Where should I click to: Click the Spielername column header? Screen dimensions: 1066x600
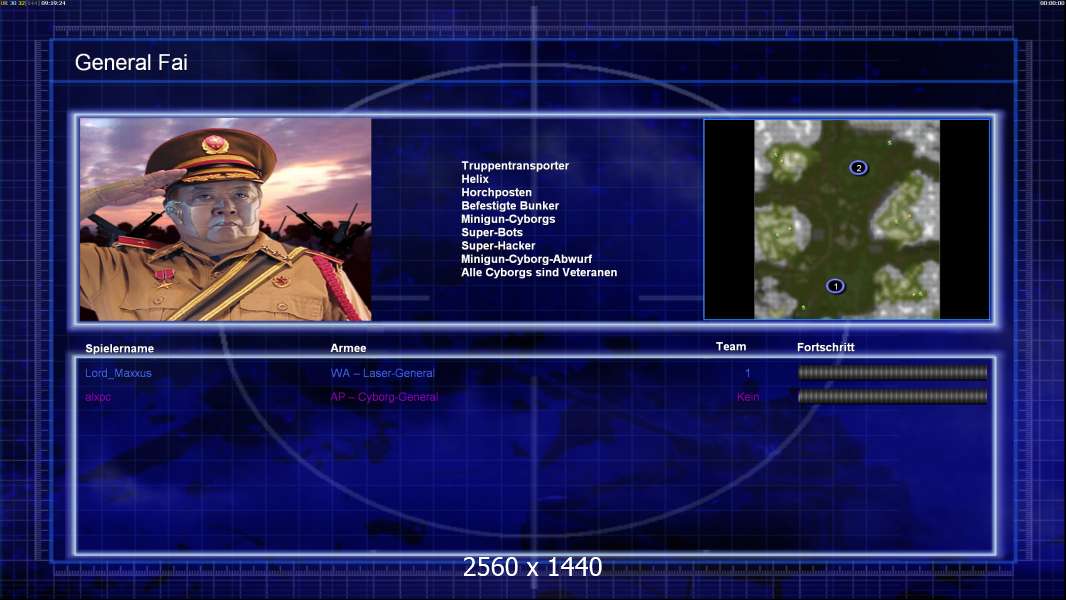[x=120, y=349]
